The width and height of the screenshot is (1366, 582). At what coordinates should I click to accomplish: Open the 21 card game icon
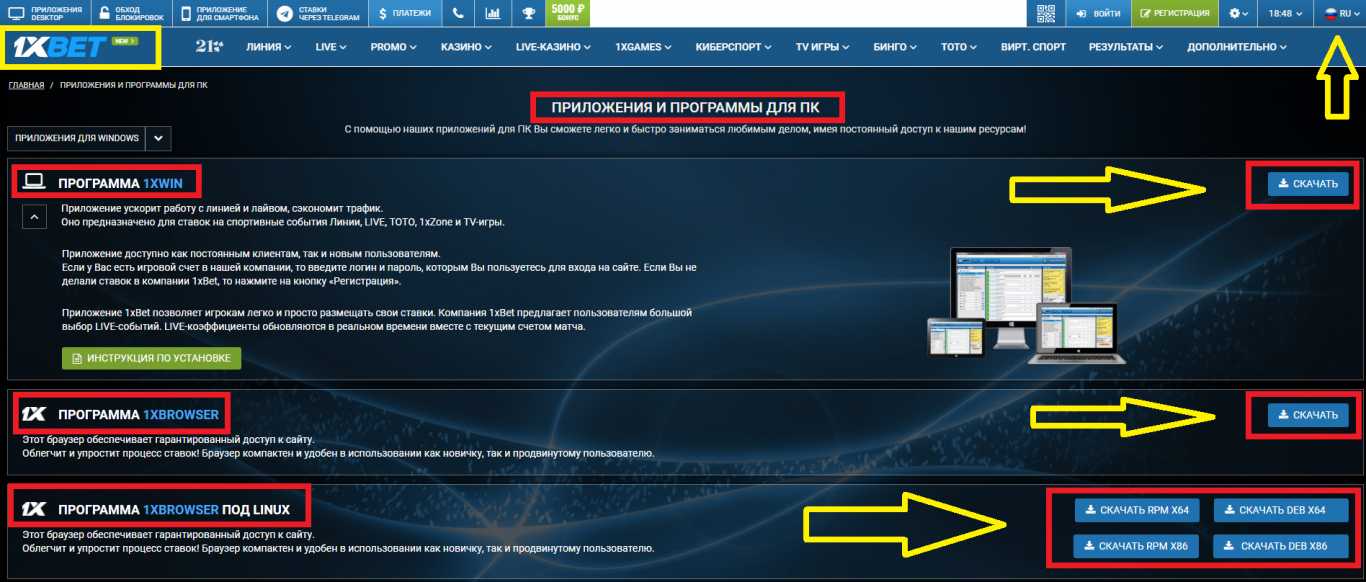(x=209, y=47)
